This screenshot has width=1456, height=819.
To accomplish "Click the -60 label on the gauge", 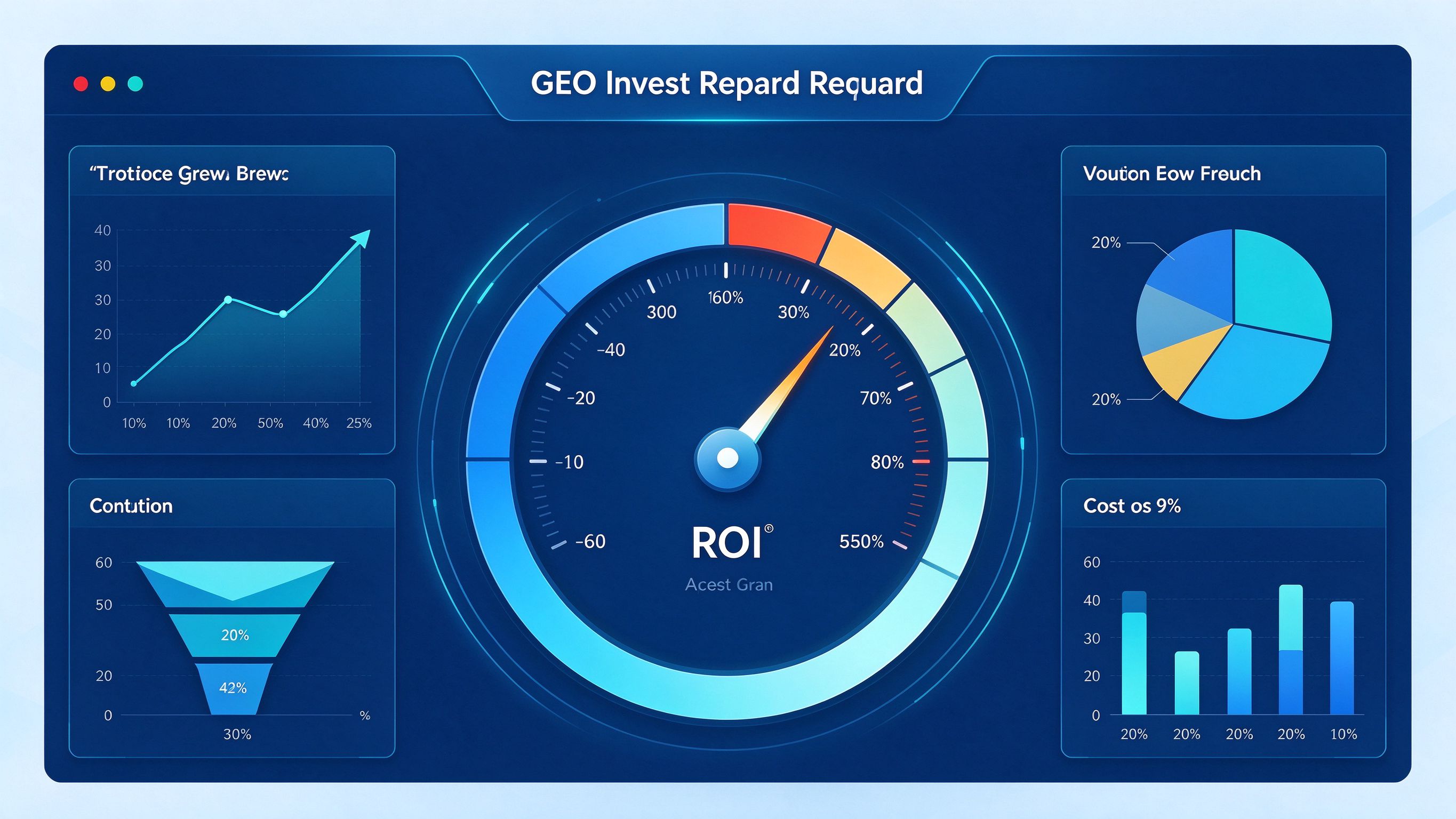I will coord(590,542).
